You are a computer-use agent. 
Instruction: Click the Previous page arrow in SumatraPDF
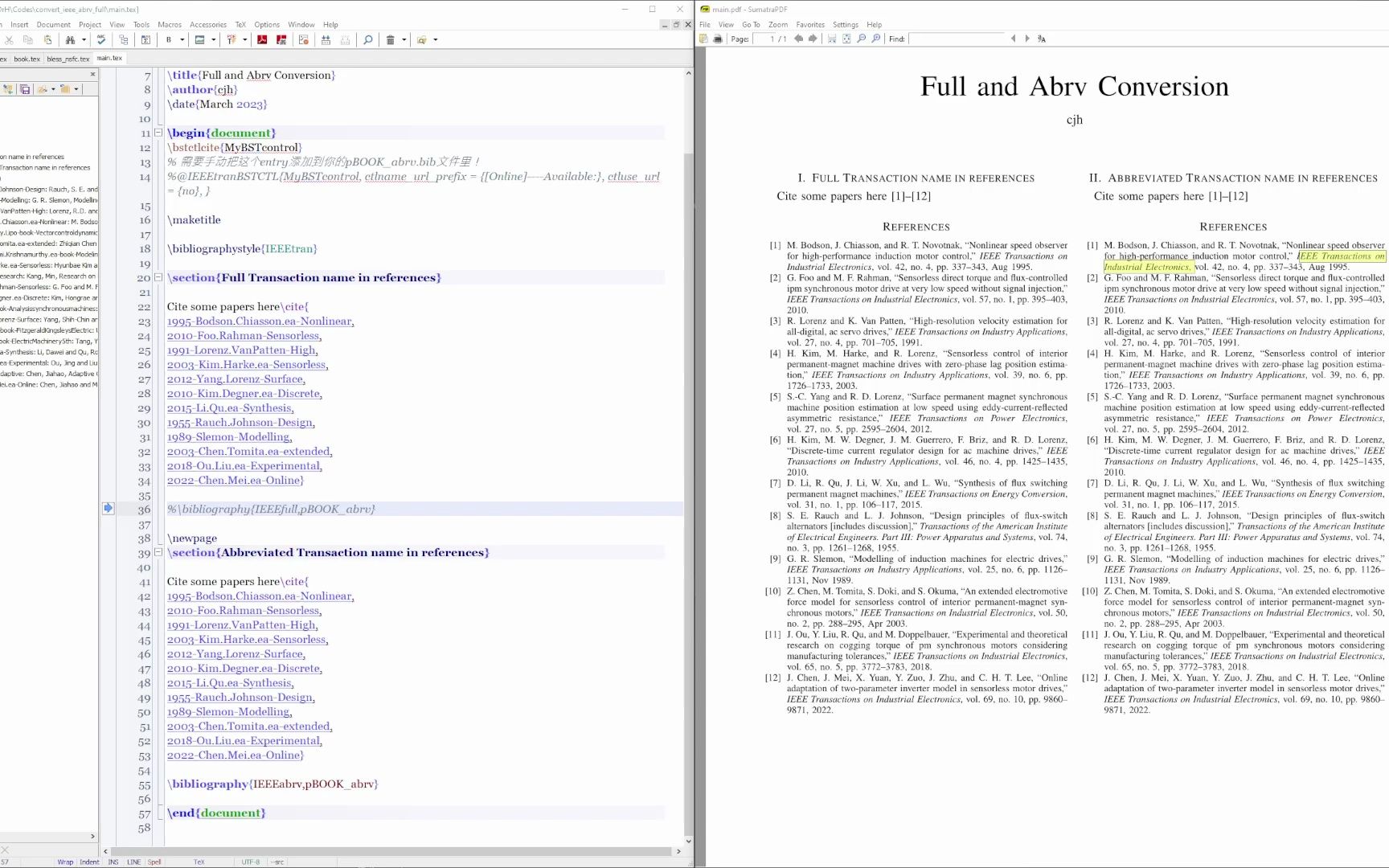(x=798, y=39)
